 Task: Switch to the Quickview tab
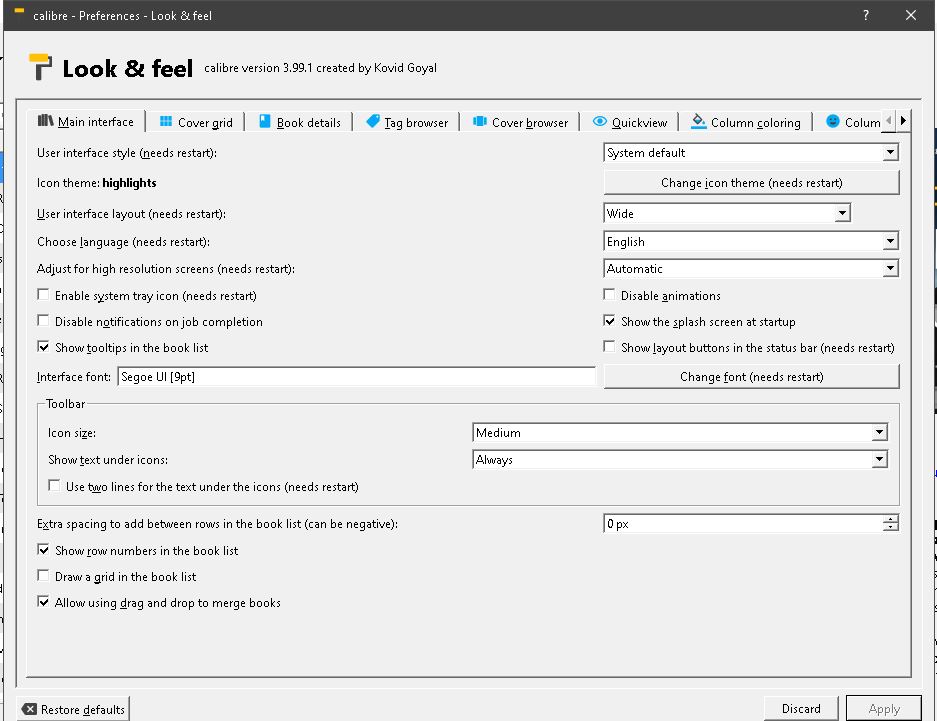click(x=629, y=122)
